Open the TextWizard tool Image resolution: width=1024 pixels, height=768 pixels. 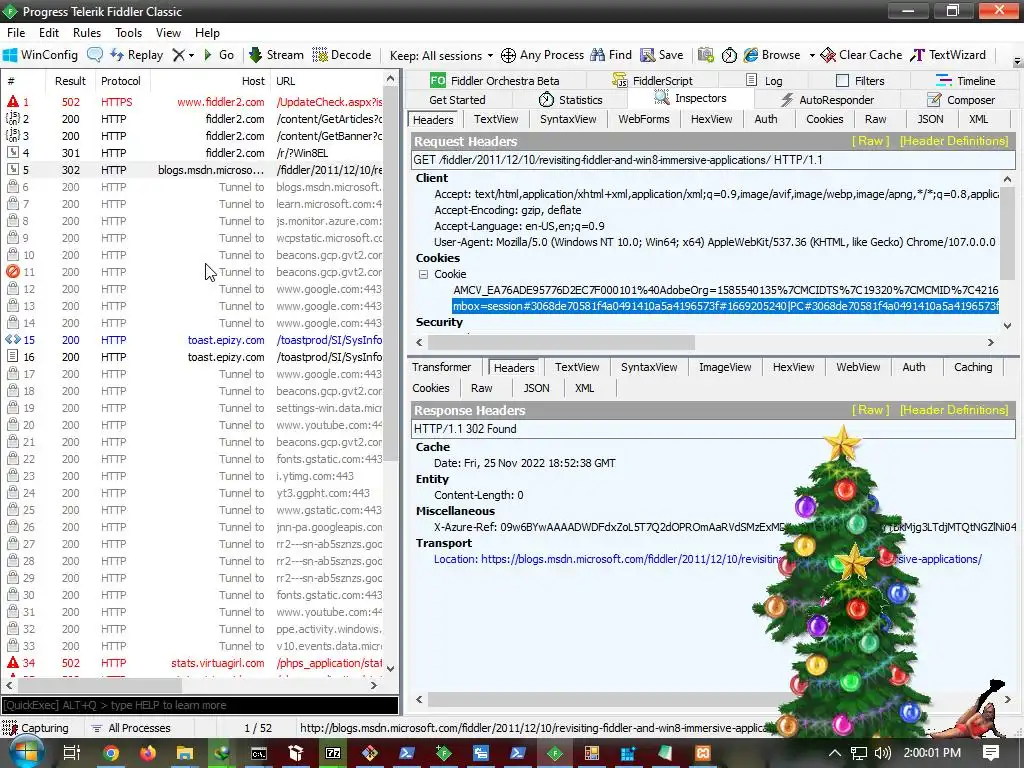coord(948,55)
